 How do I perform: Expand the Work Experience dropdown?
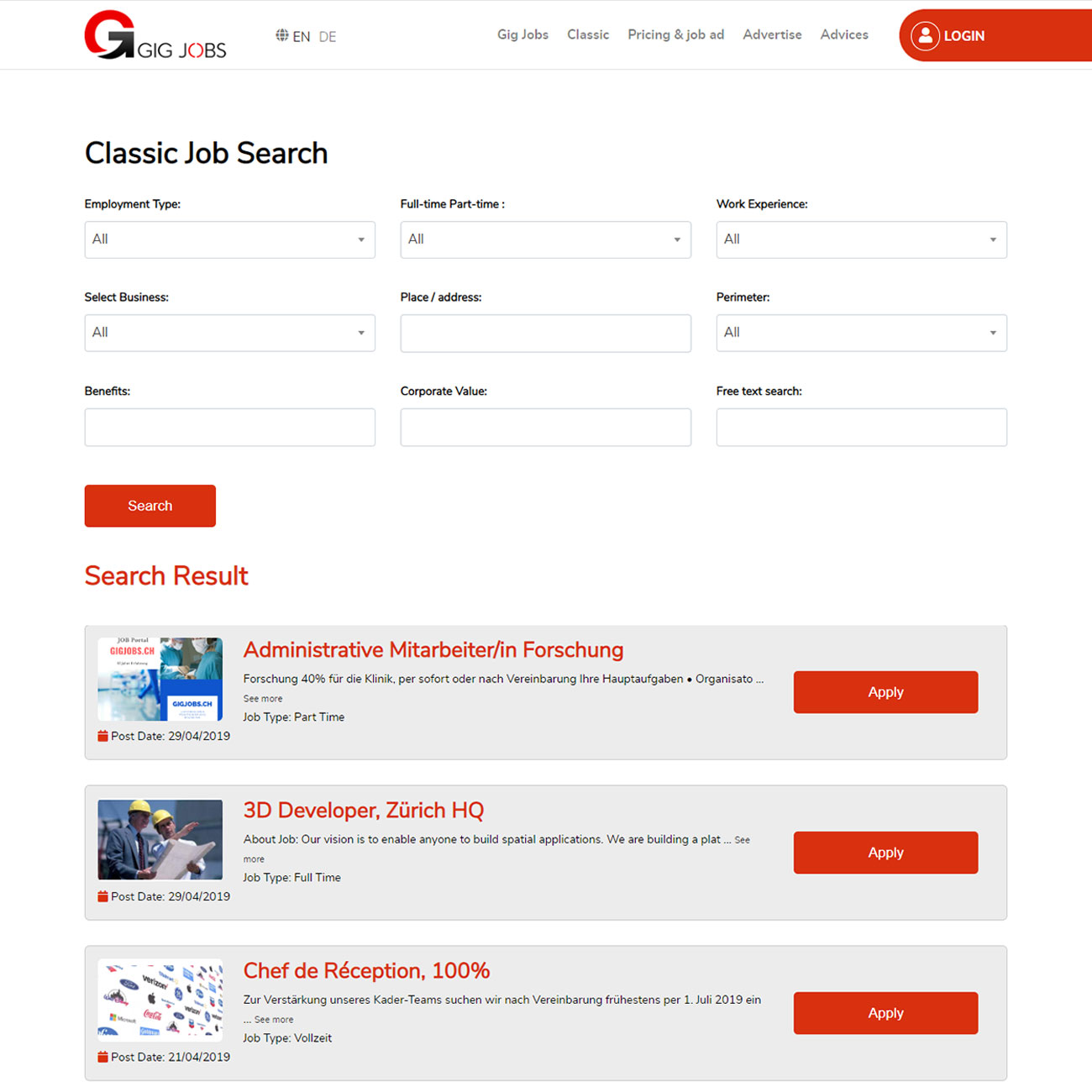point(861,239)
